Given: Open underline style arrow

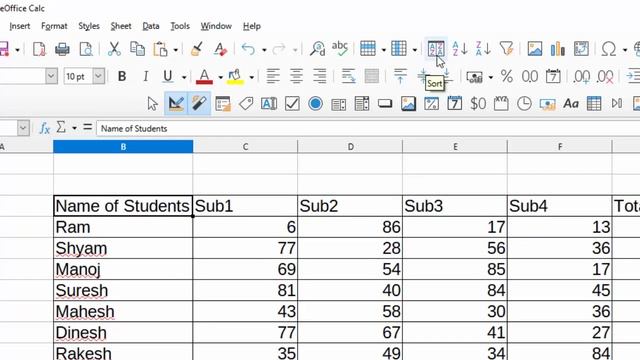Looking at the screenshot, I should pos(184,77).
